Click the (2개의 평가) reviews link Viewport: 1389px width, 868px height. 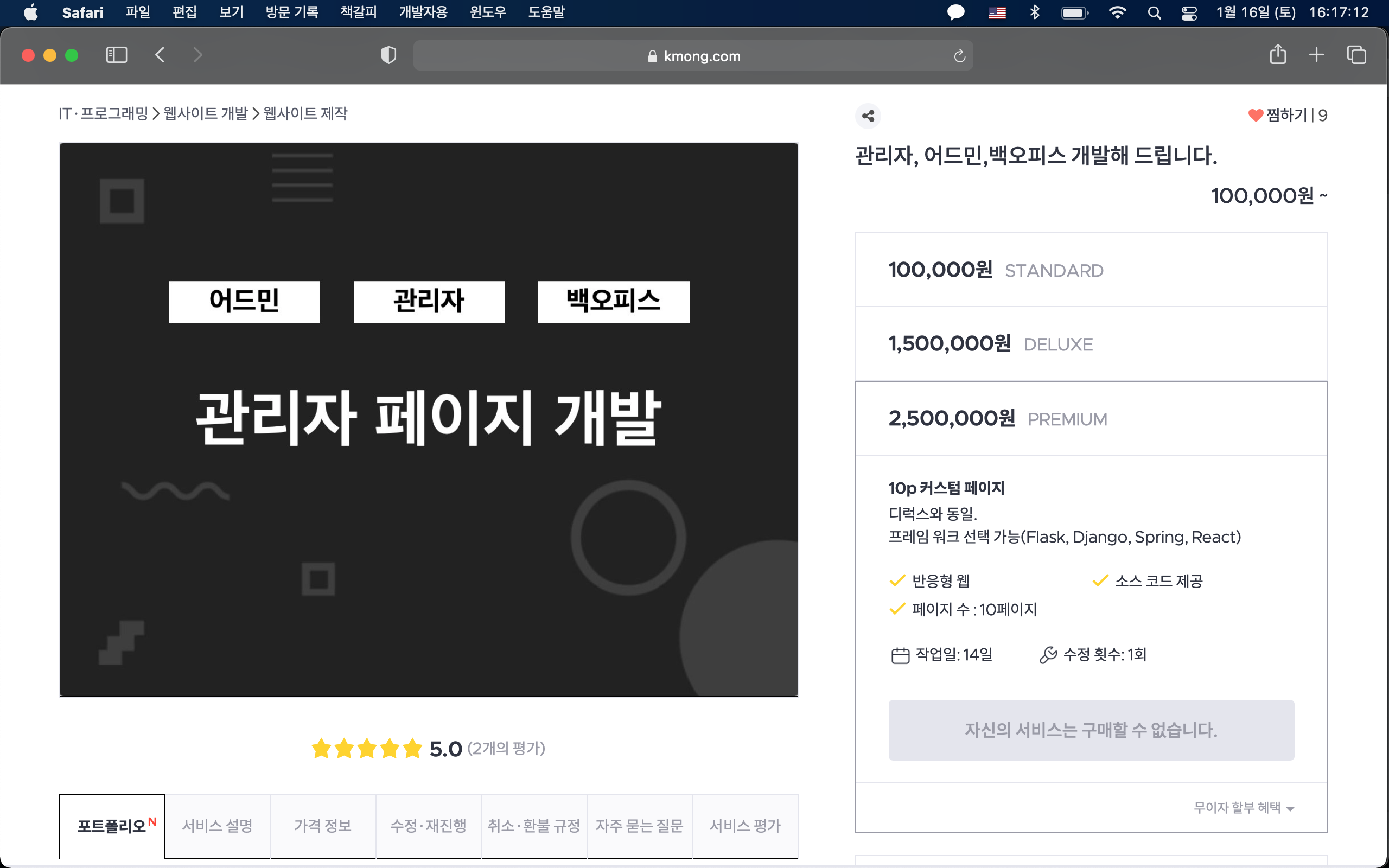506,749
